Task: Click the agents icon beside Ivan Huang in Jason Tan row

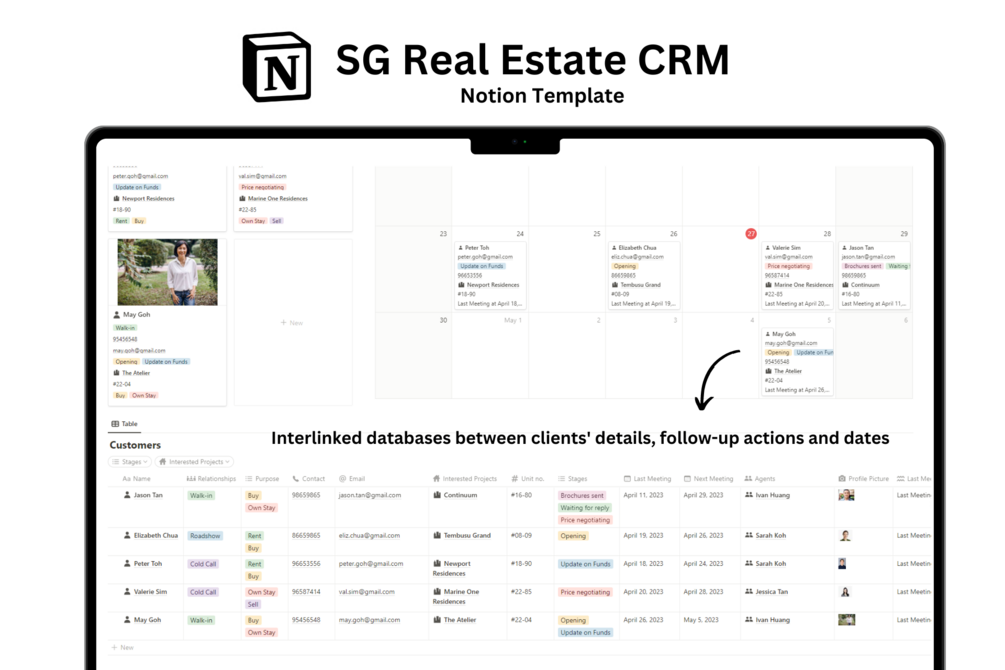Action: click(x=749, y=495)
